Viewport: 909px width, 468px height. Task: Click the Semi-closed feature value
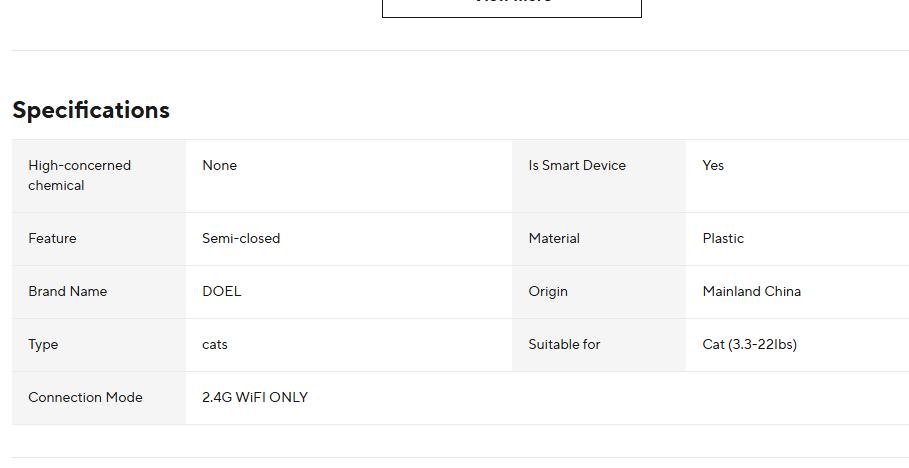[241, 238]
